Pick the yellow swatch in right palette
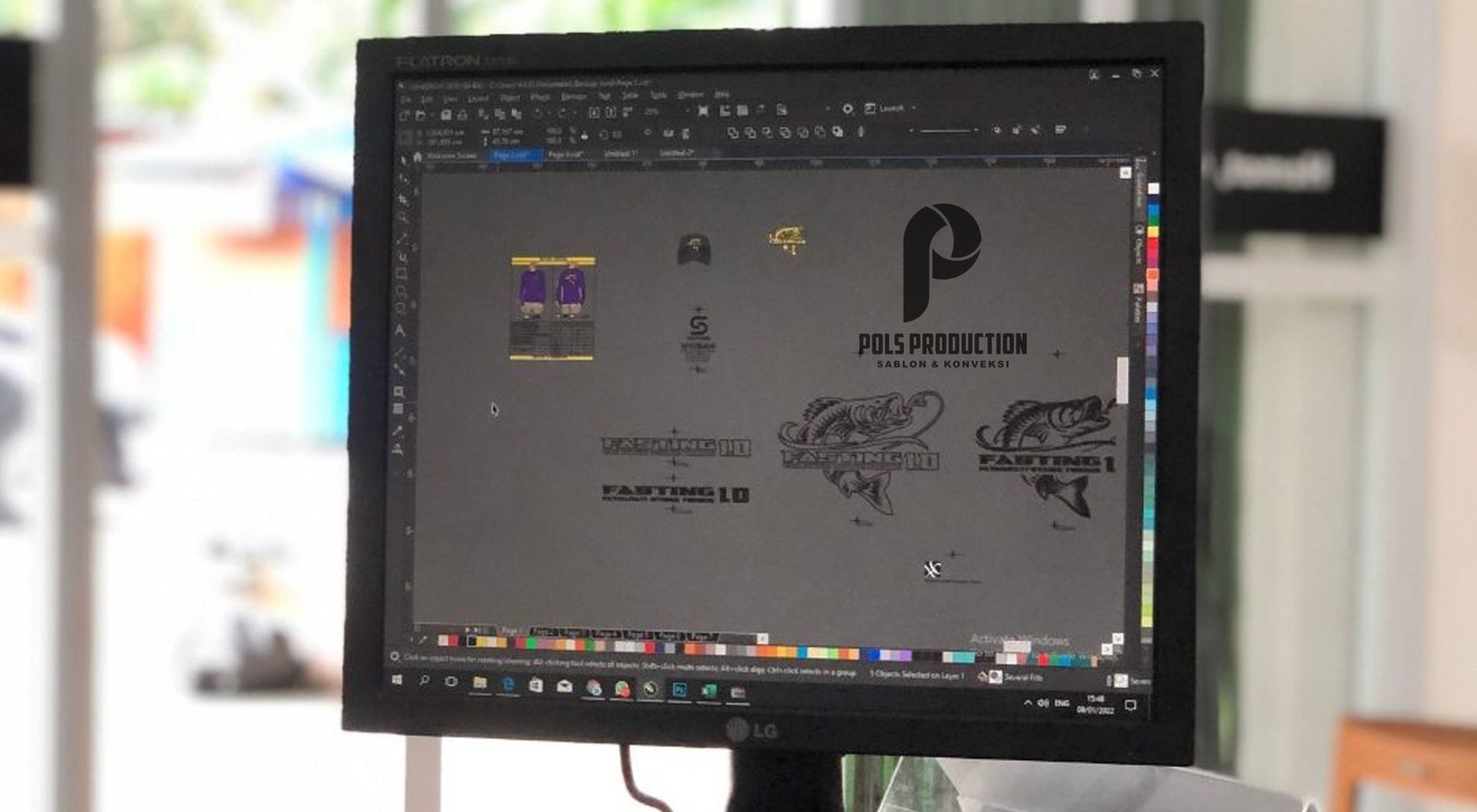The height and width of the screenshot is (812, 1477). point(1153,232)
